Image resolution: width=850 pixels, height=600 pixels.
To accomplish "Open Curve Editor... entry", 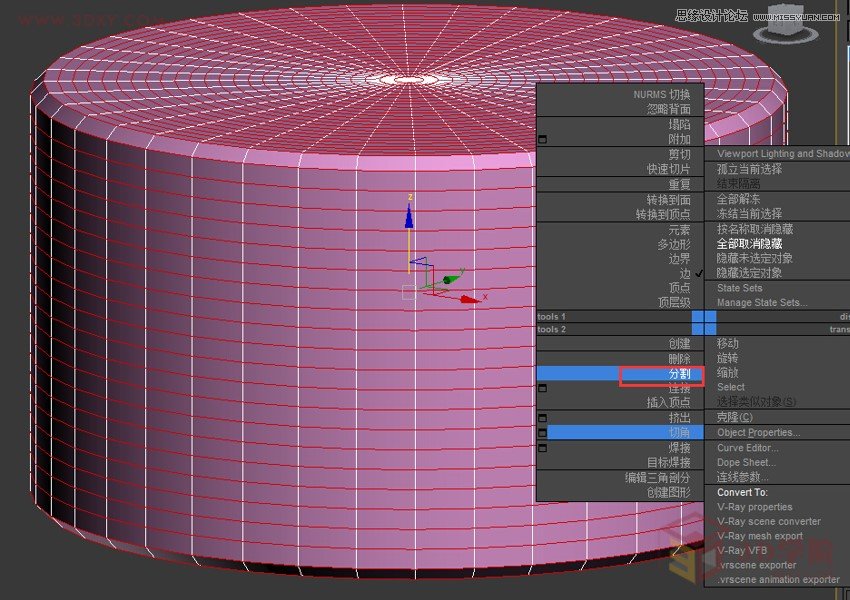I will tap(748, 448).
